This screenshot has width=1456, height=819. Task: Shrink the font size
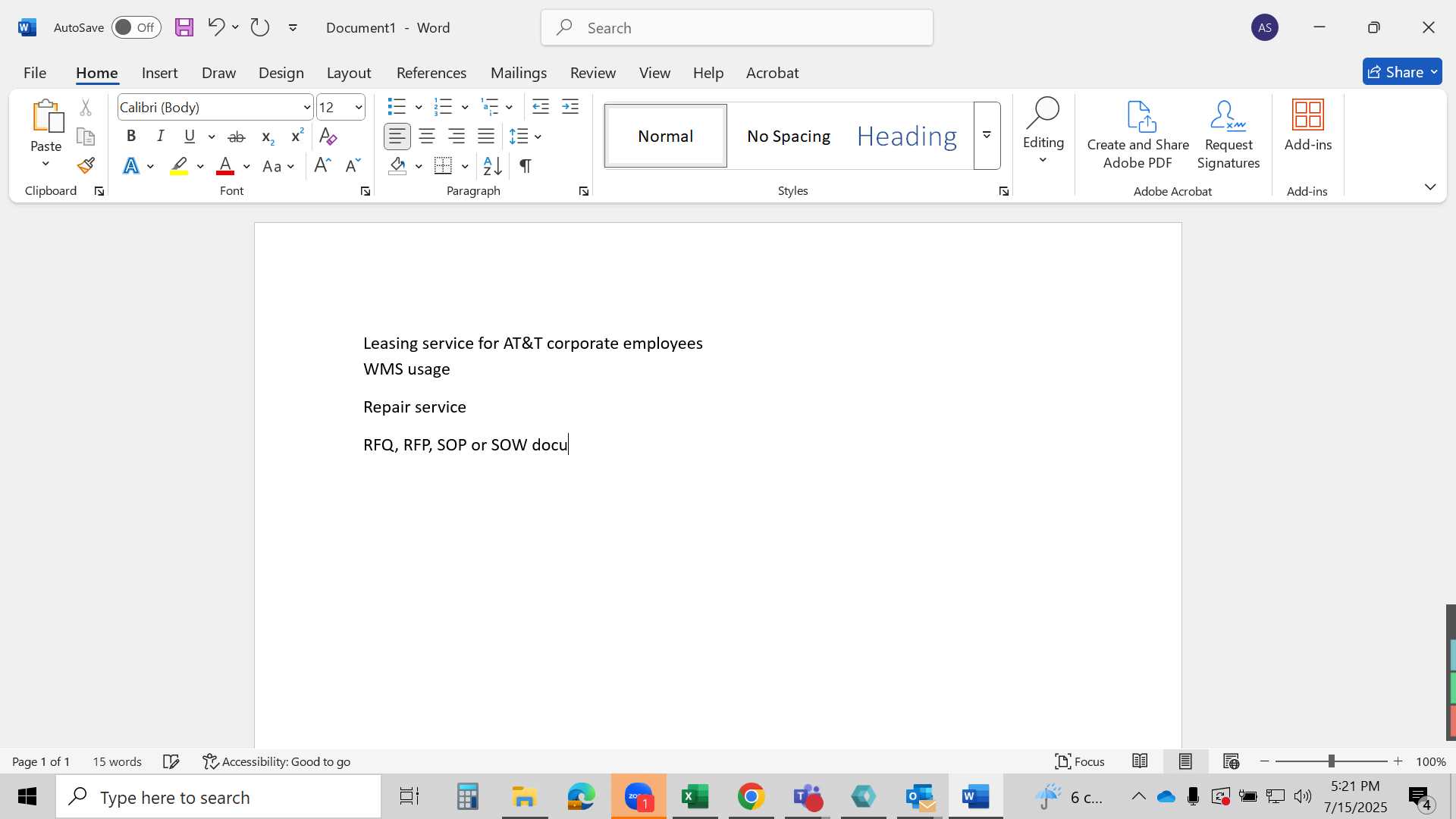click(x=353, y=165)
